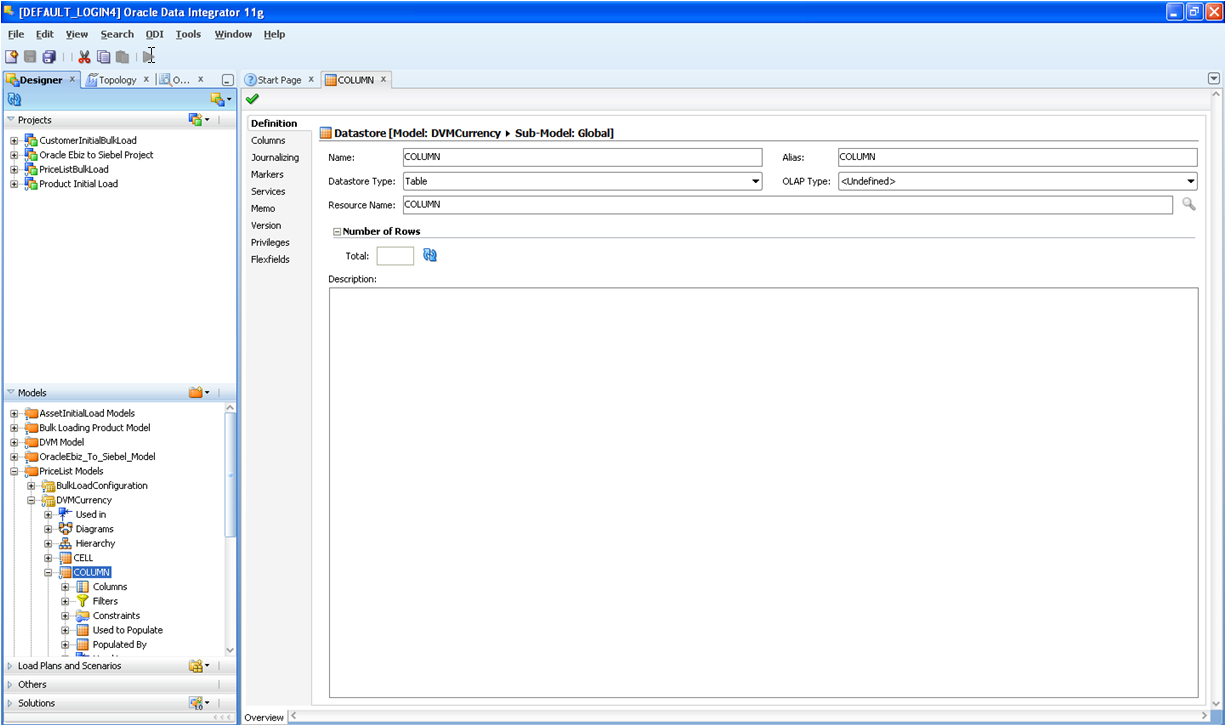Expand the CustomerInitialBulkLoad project
Viewport: 1225px width, 725px height.
[14, 141]
